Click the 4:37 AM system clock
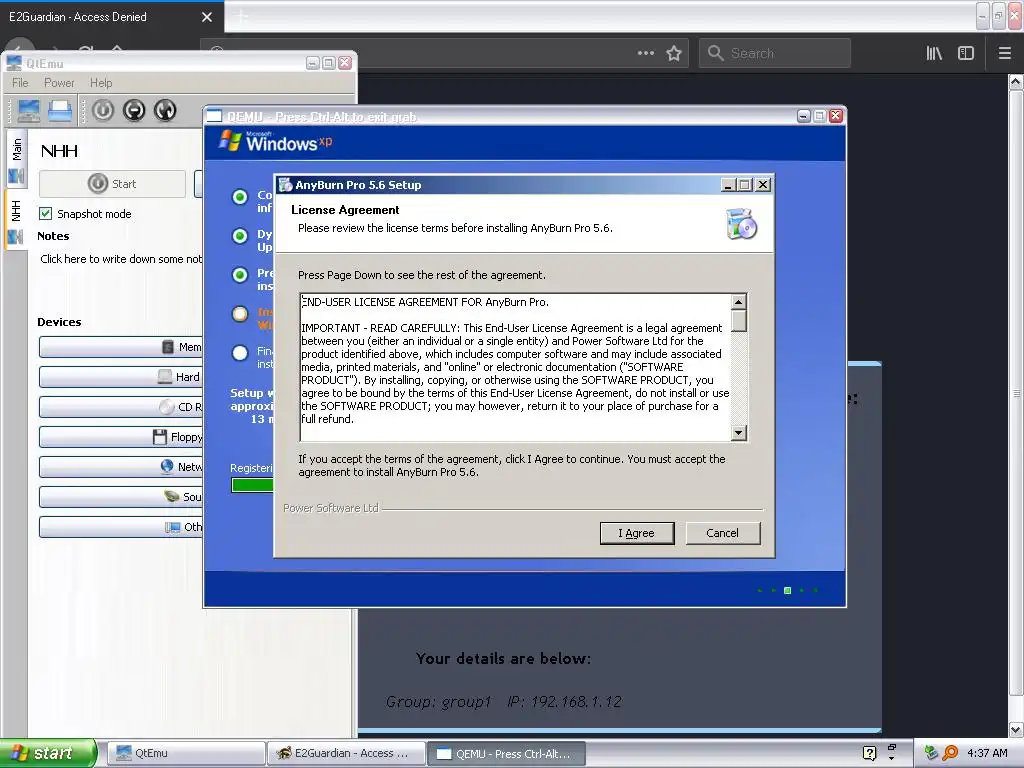Screen dimensions: 1024x768 pos(987,753)
